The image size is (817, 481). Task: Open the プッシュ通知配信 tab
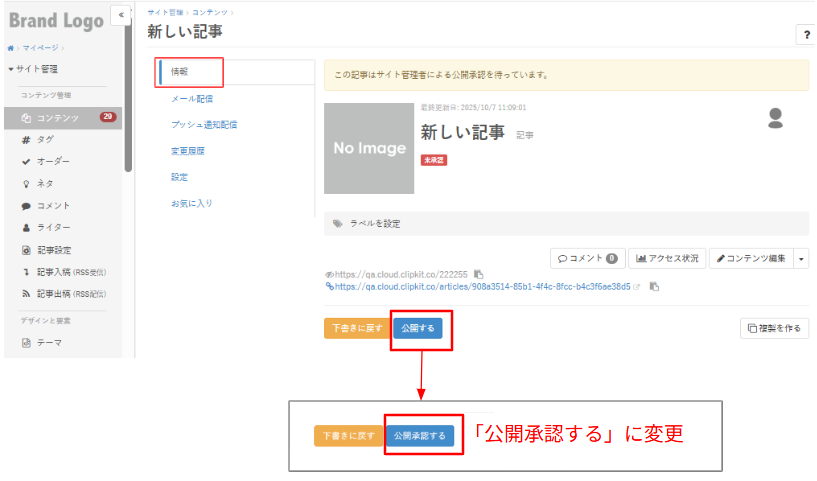pos(204,125)
